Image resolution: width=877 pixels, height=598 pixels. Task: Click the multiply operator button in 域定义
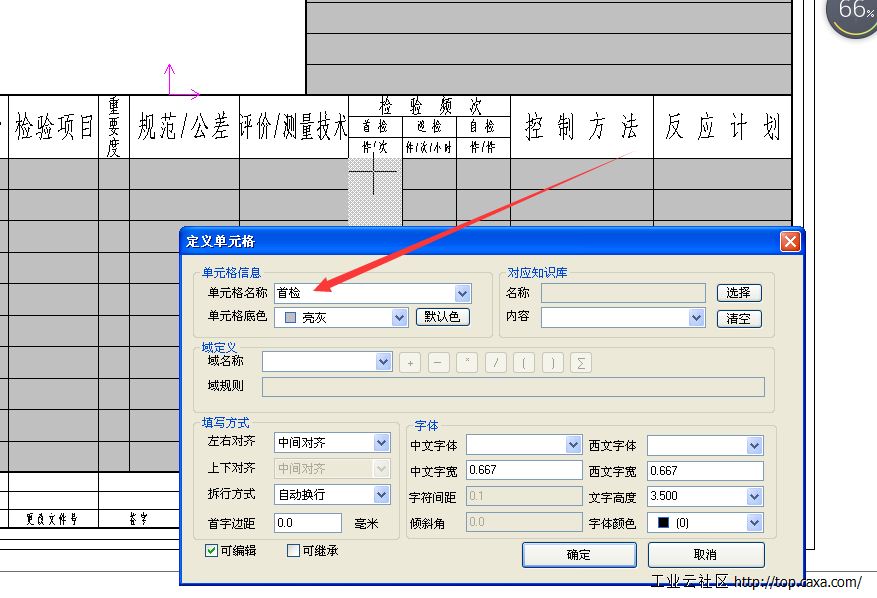467,363
